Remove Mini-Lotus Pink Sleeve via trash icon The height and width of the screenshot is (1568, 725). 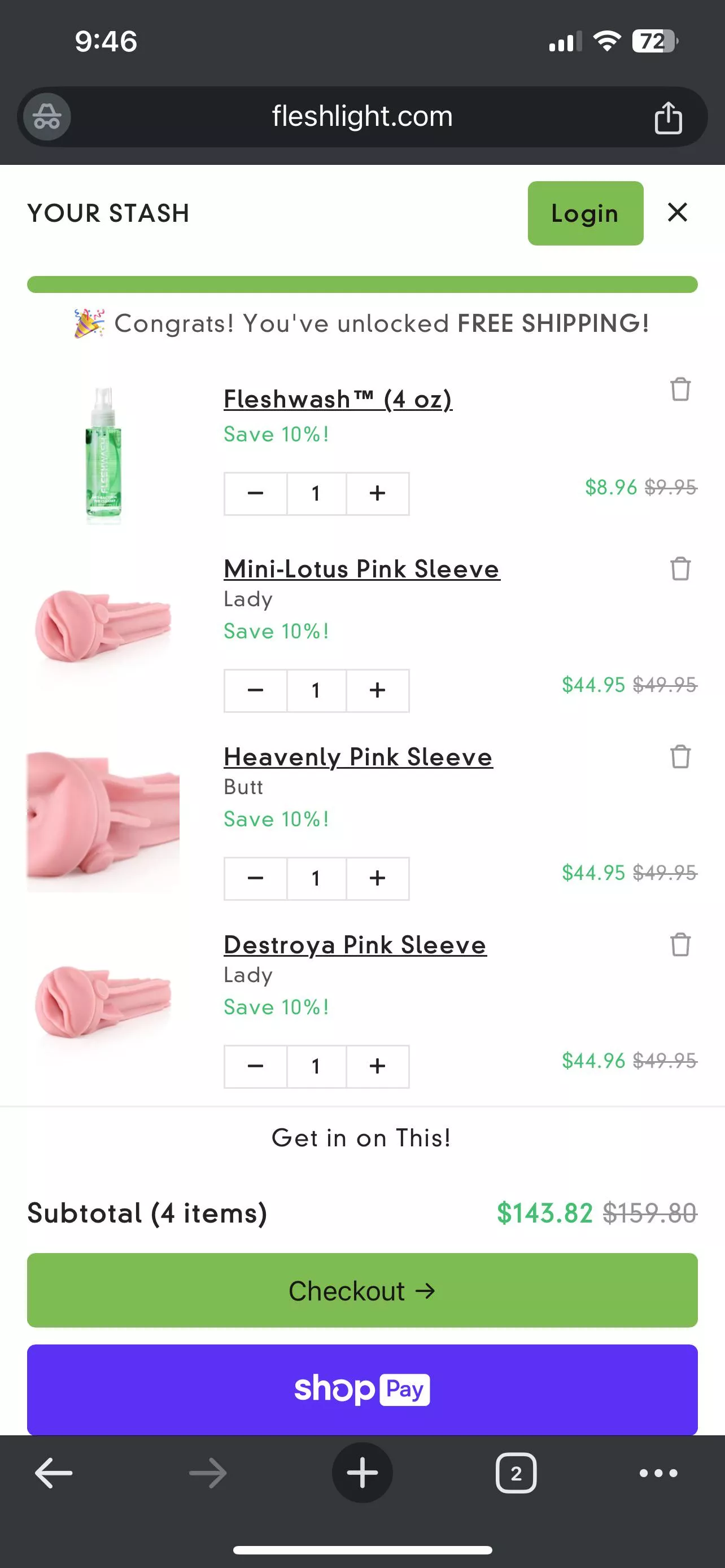pos(680,569)
